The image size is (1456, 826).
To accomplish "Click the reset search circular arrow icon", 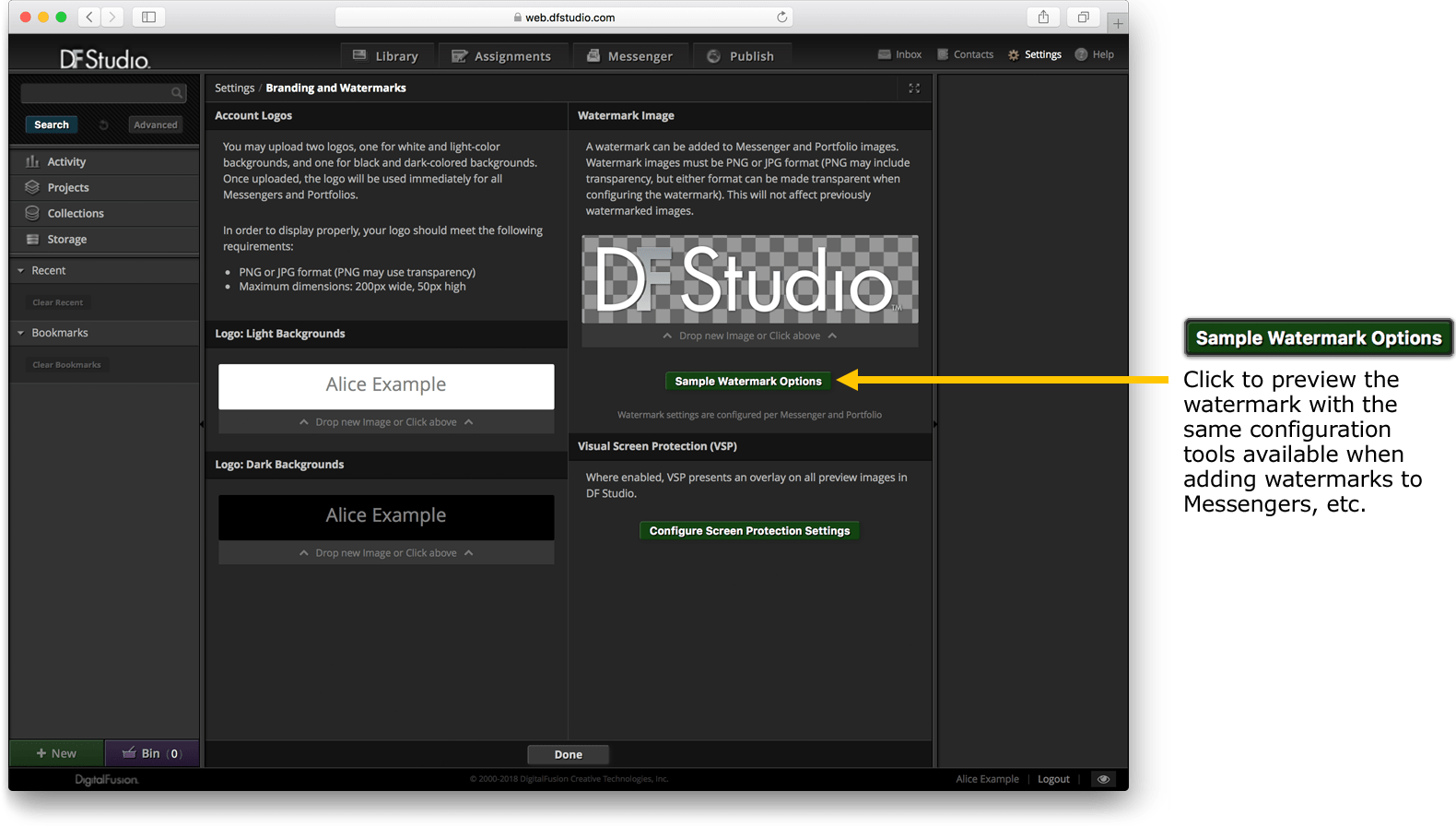I will pyautogui.click(x=103, y=124).
